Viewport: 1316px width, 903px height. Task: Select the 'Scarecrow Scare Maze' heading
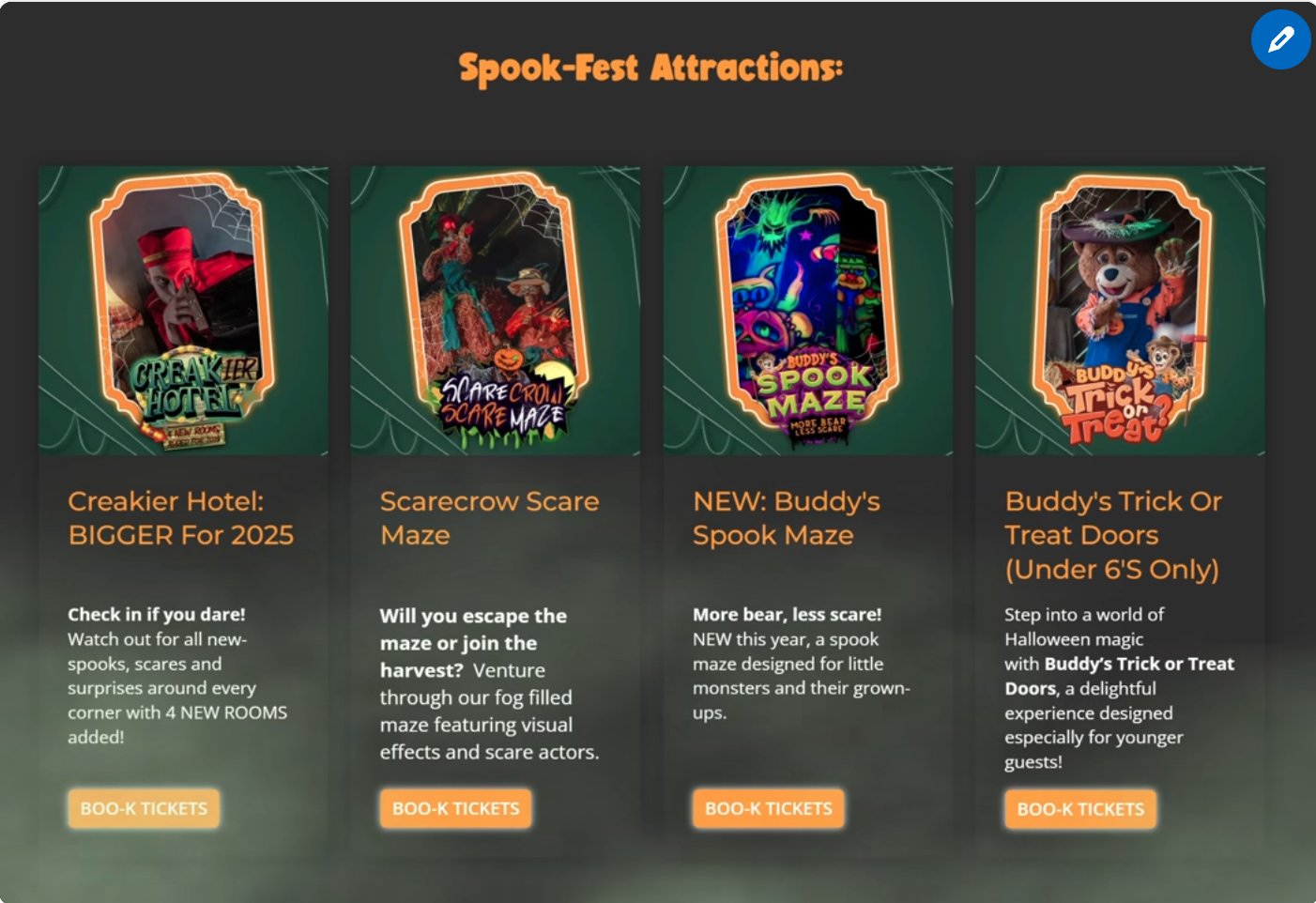489,518
